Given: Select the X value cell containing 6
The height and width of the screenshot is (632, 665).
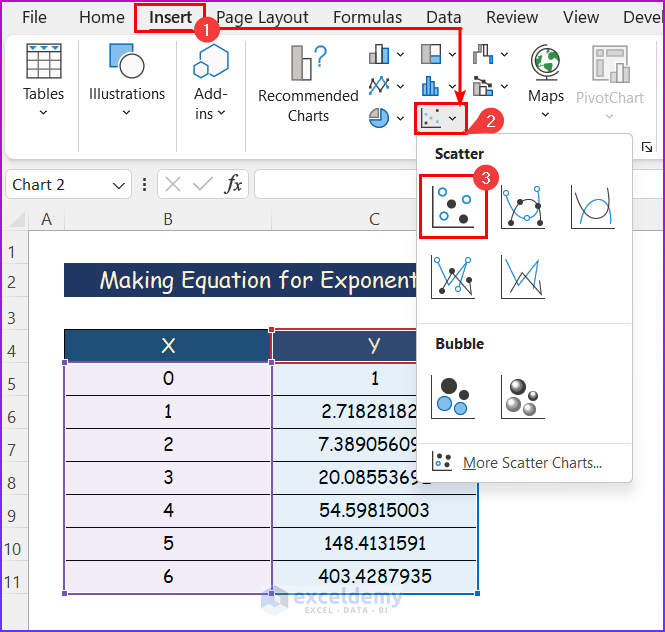Looking at the screenshot, I should [x=168, y=577].
